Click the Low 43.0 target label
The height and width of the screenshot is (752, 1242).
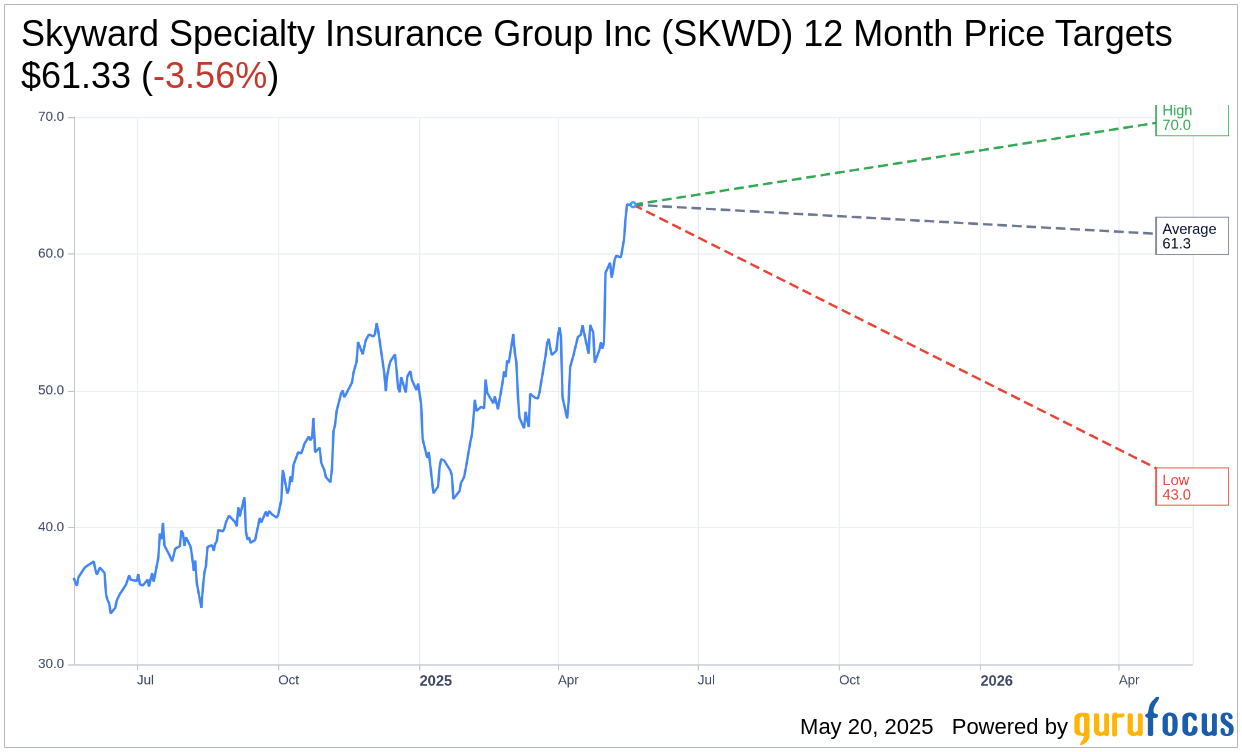(x=1190, y=487)
